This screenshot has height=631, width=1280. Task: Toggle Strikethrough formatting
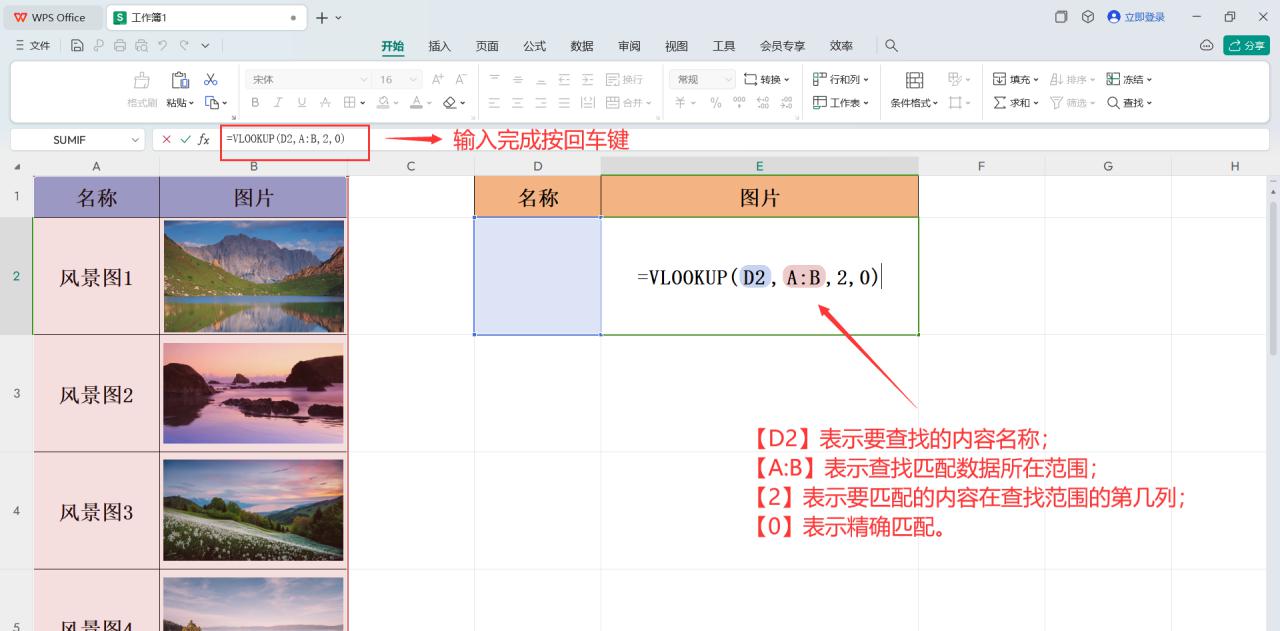click(x=325, y=103)
